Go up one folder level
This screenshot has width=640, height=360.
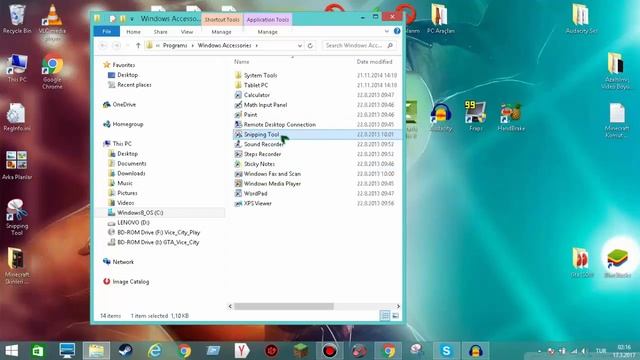pyautogui.click(x=138, y=46)
